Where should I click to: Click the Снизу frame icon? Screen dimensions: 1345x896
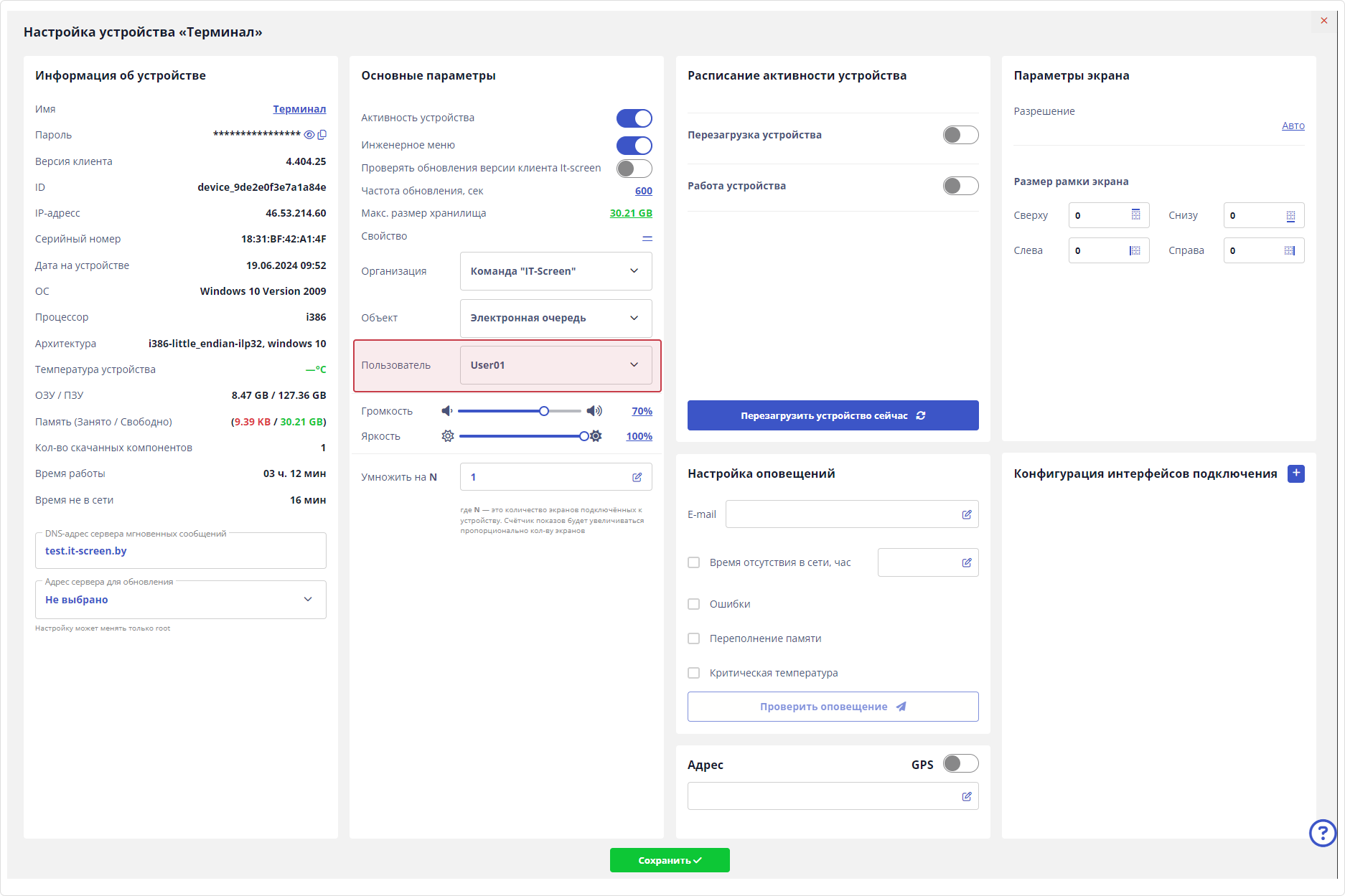[x=1290, y=215]
